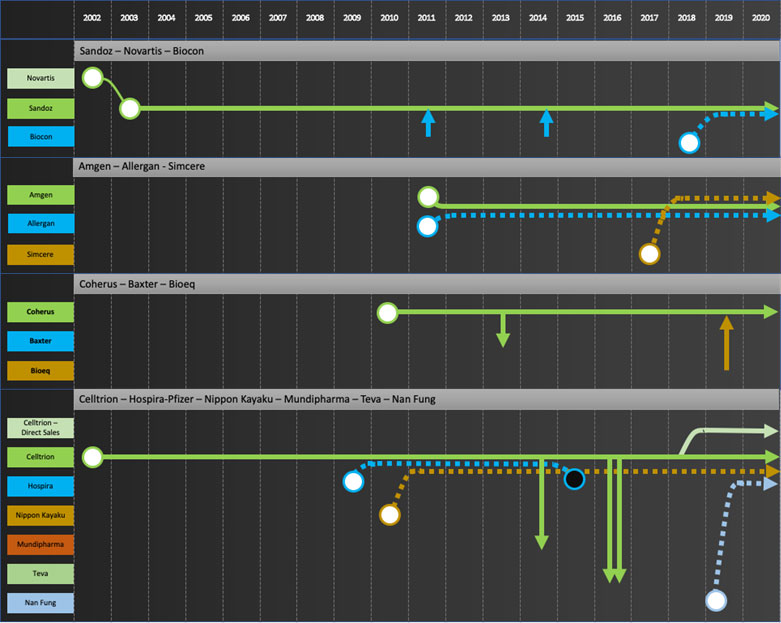Select the Mundipharma orange label

(x=41, y=544)
